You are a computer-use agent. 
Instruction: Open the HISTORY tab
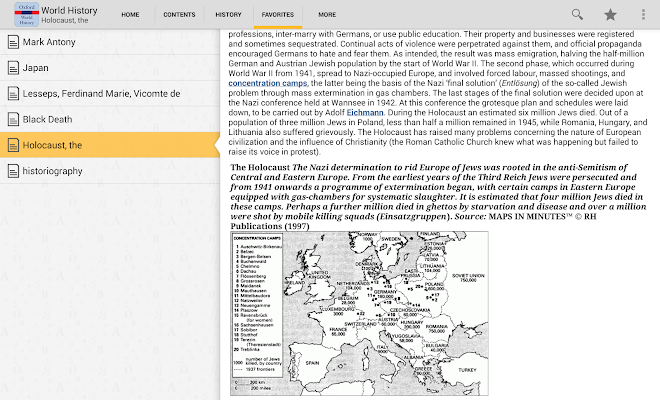pyautogui.click(x=229, y=15)
